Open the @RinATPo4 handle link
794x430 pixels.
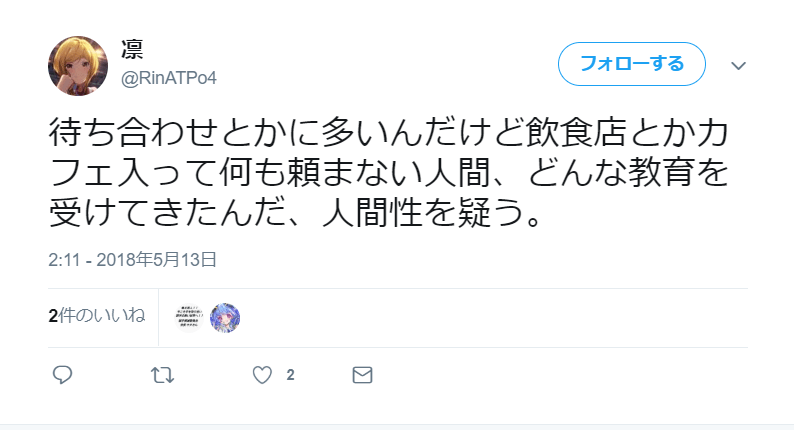point(169,78)
